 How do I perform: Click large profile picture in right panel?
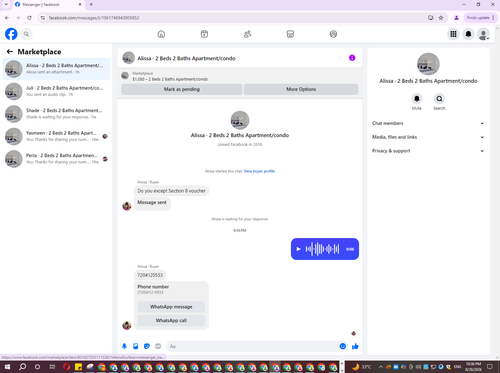428,64
